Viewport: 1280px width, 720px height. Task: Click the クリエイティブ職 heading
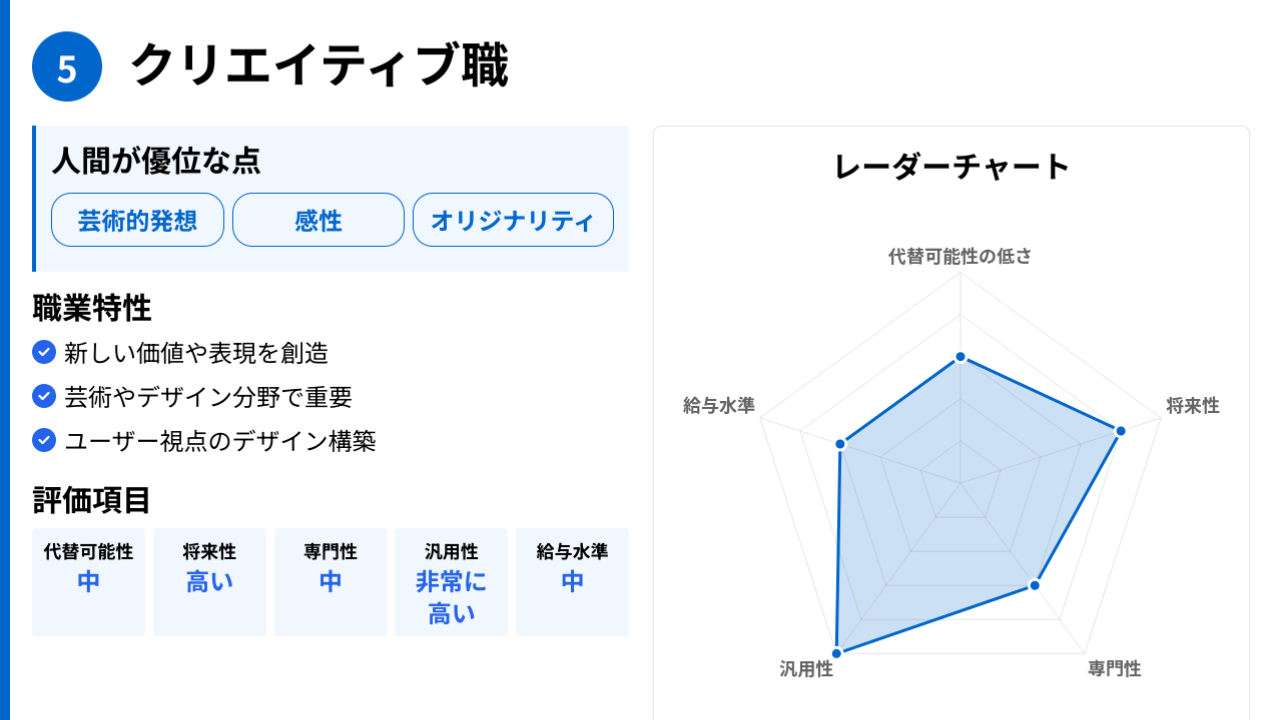click(x=319, y=66)
